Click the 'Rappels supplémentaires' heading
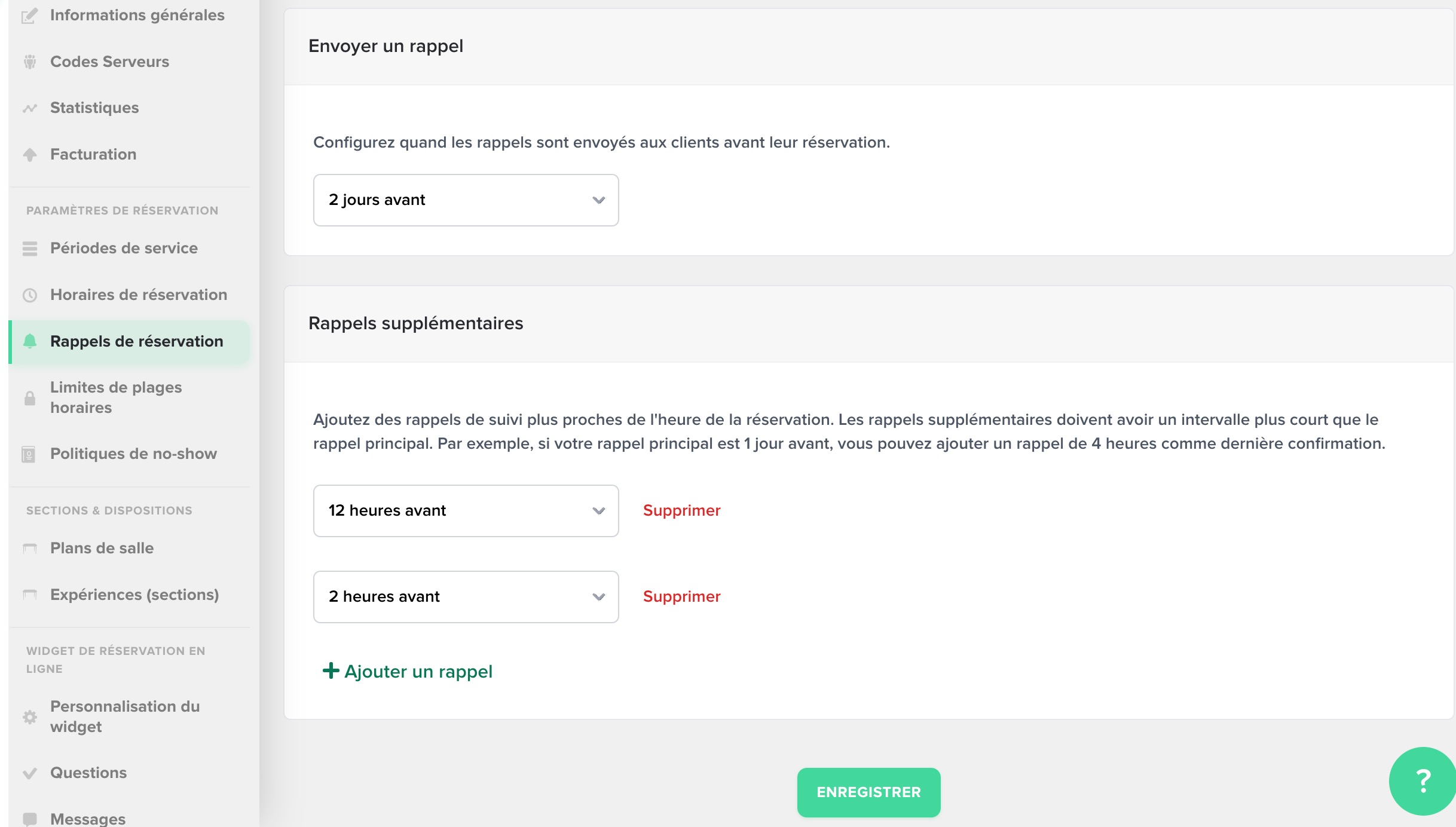 (415, 324)
